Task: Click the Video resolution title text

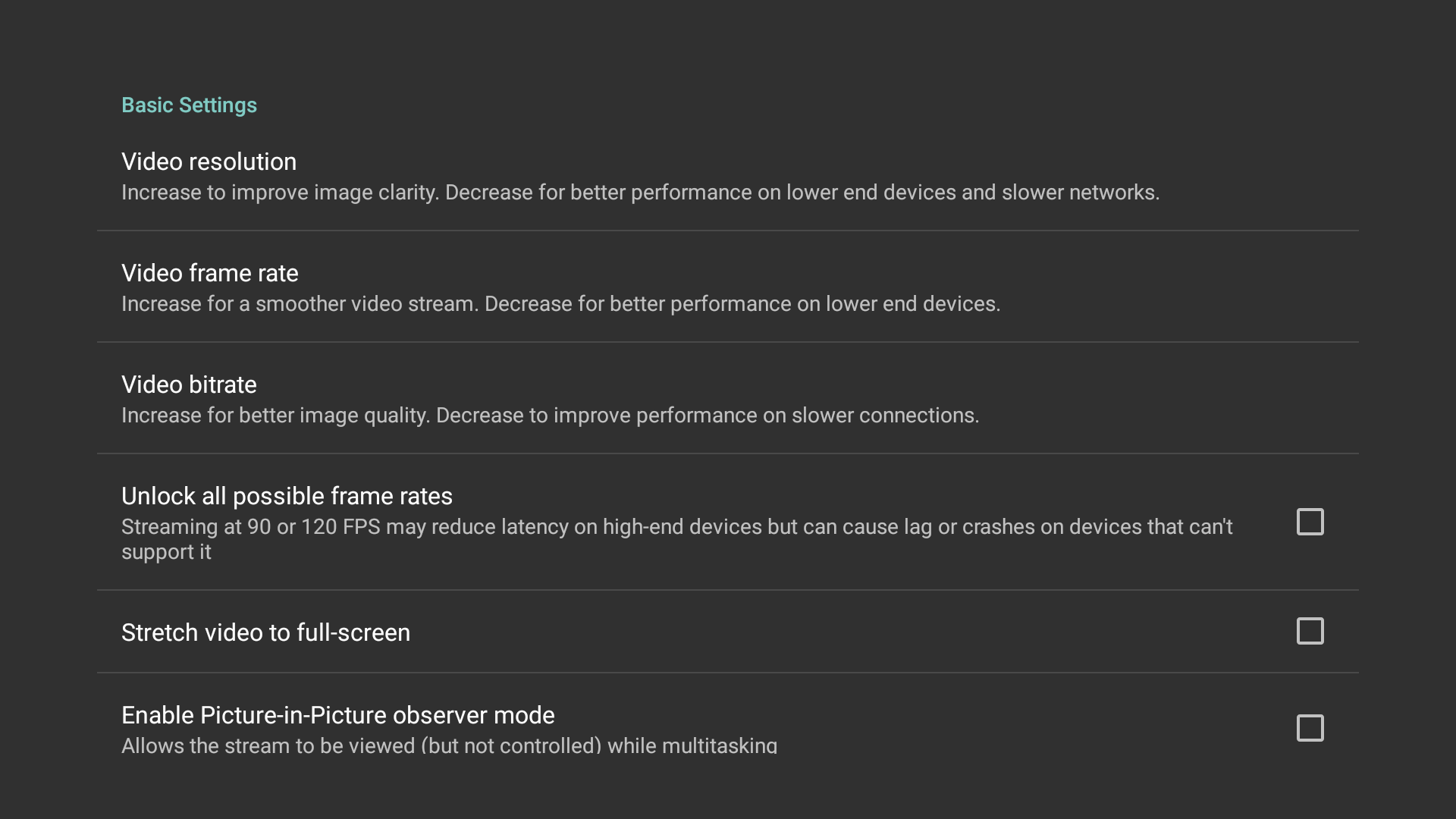Action: click(x=209, y=162)
